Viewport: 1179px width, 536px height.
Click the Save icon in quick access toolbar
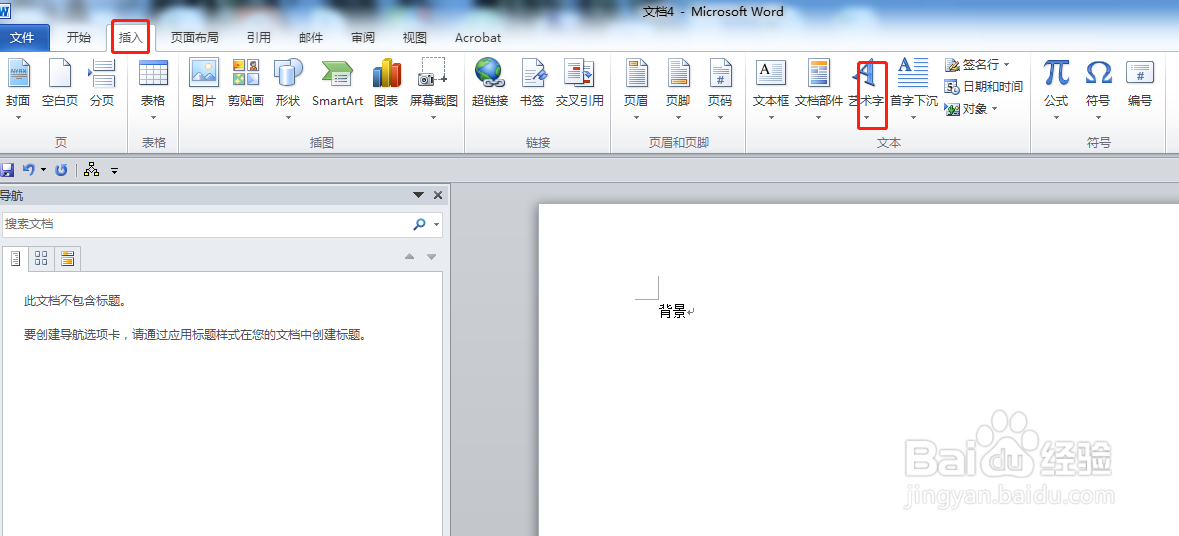point(7,170)
